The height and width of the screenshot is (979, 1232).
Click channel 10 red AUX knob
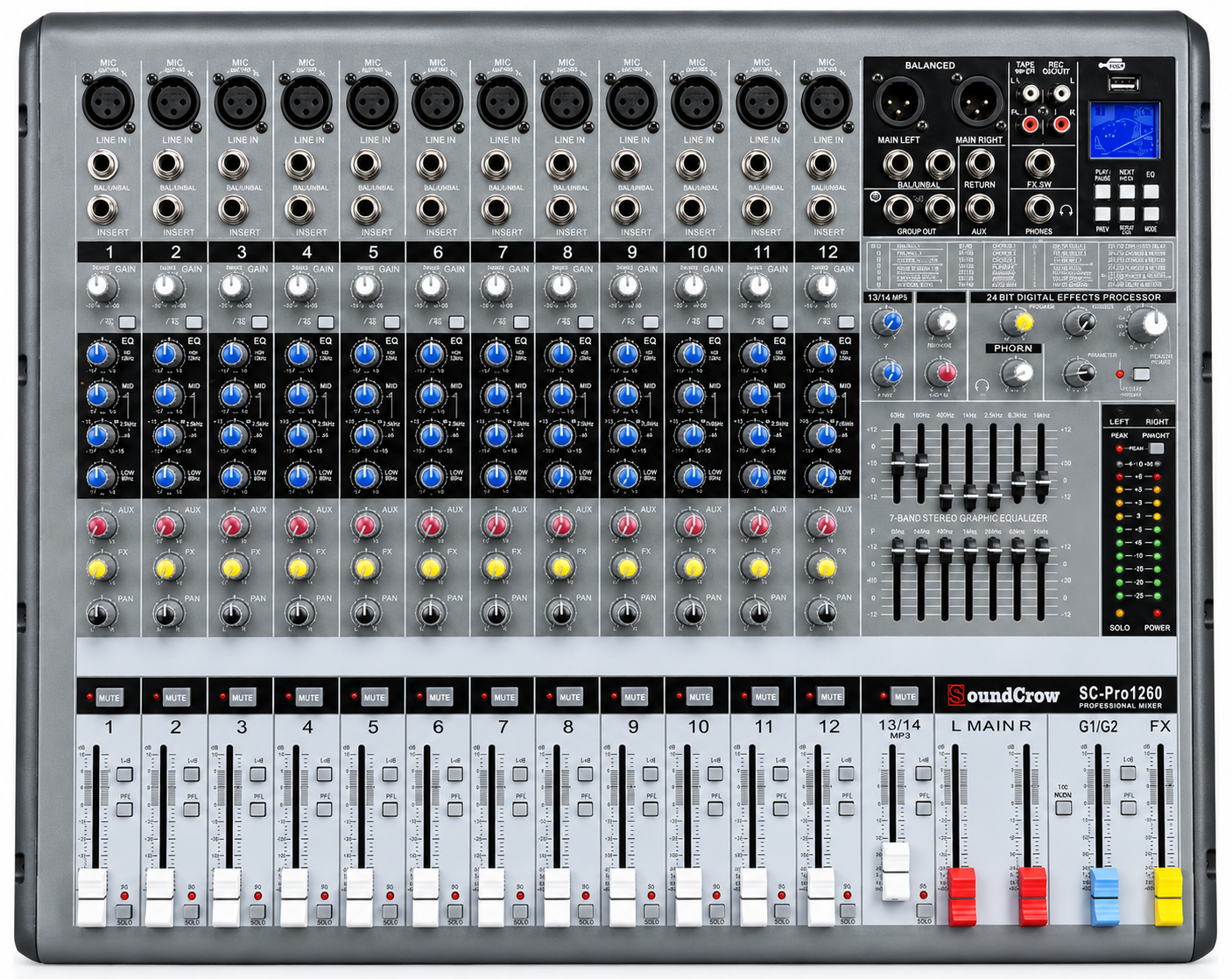[x=691, y=525]
